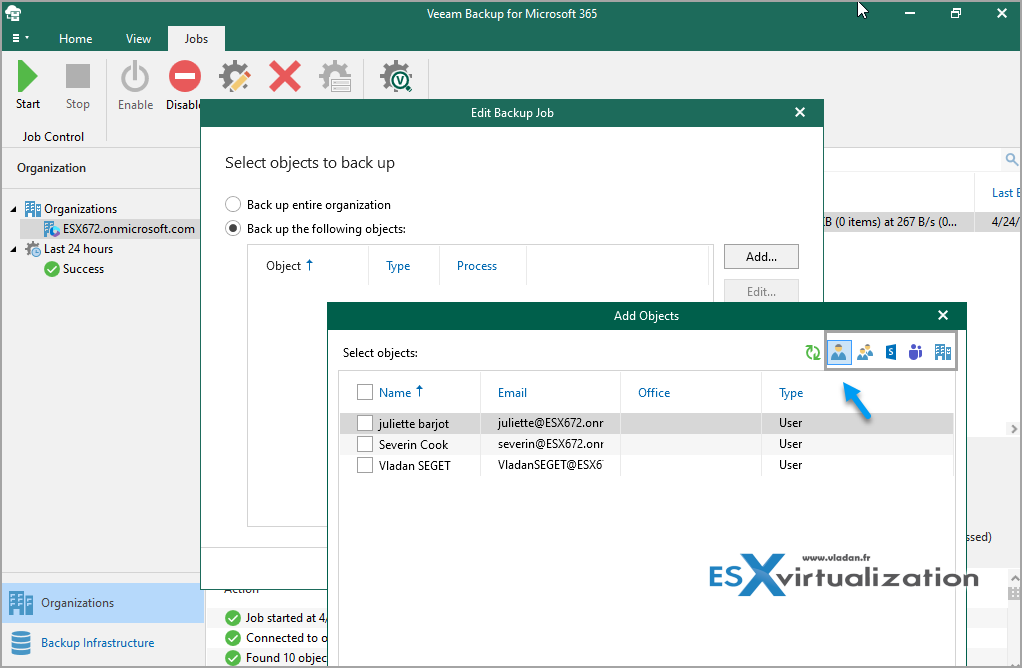Show SharePoint sites in Add Objects
This screenshot has width=1022, height=668.
pyautogui.click(x=890, y=353)
